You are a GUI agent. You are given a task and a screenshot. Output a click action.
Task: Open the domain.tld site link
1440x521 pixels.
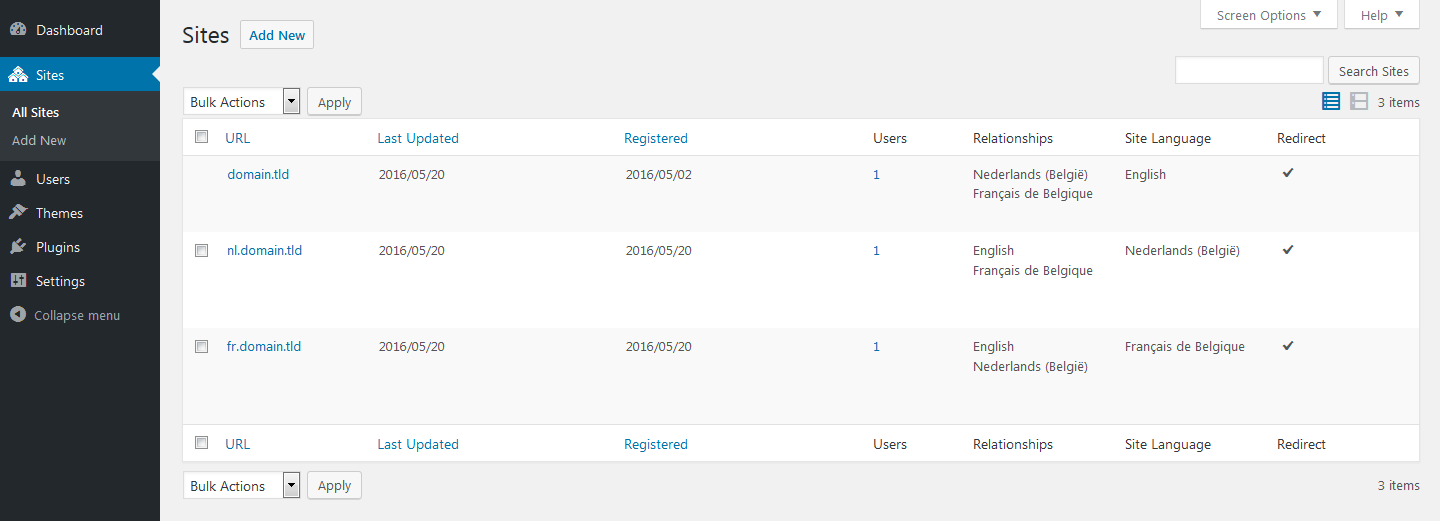258,175
